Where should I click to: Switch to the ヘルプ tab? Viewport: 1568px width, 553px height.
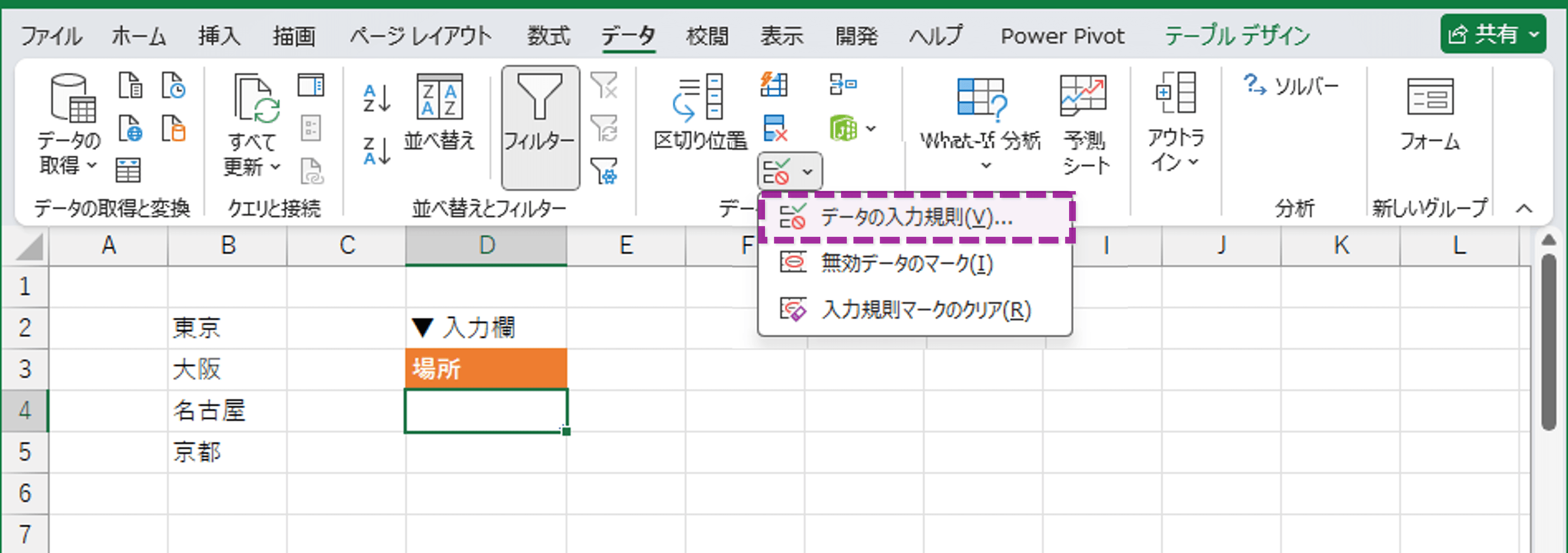(936, 36)
